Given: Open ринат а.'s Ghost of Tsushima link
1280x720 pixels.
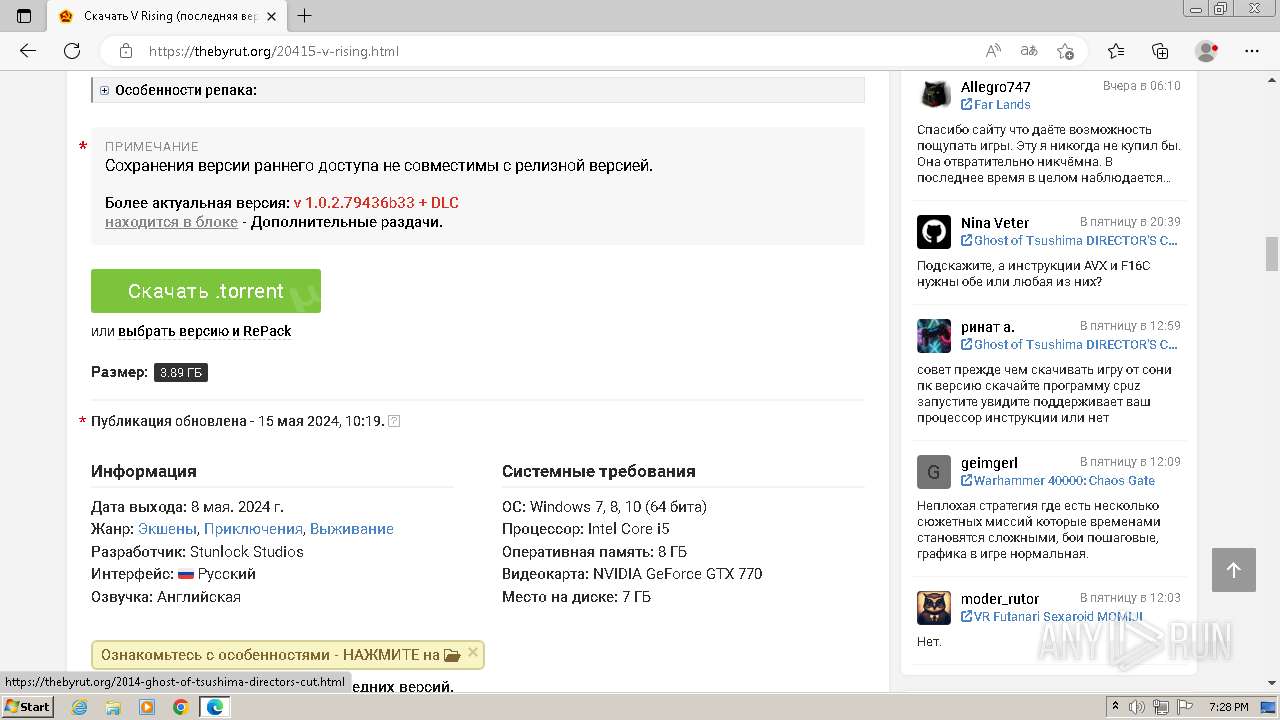Looking at the screenshot, I should click(x=1069, y=344).
